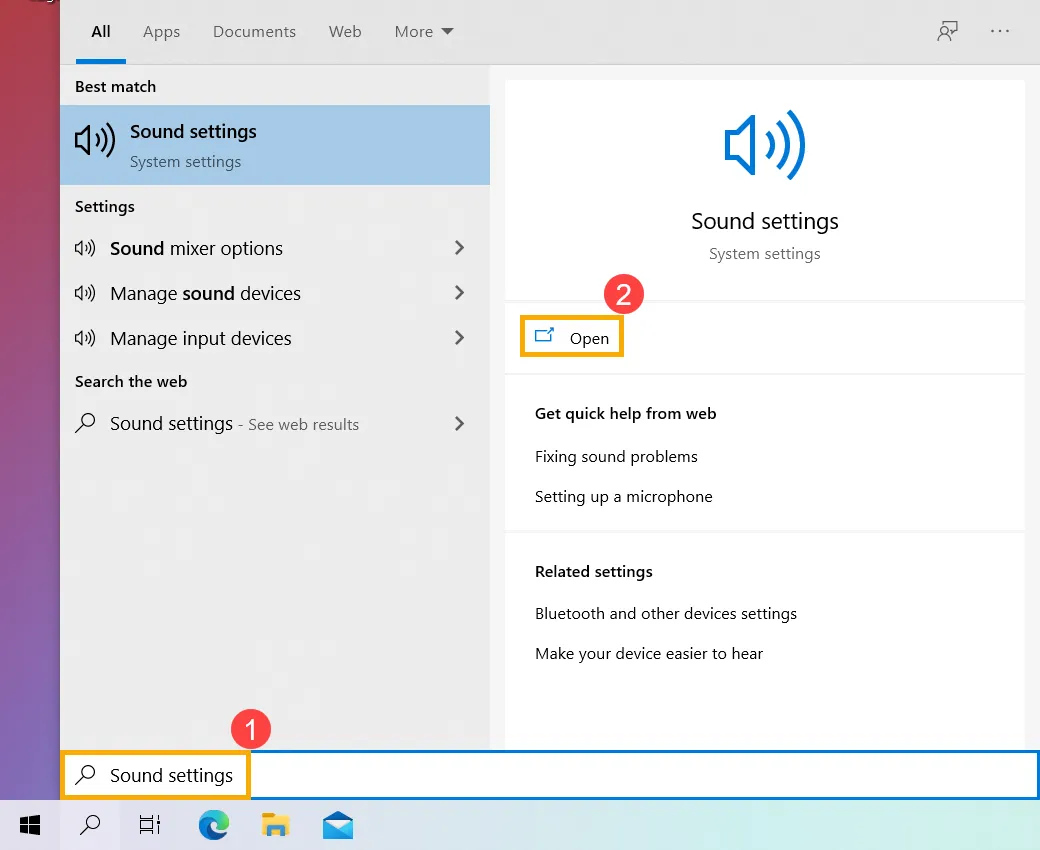Click the Start button
The height and width of the screenshot is (850, 1040).
pyautogui.click(x=29, y=825)
